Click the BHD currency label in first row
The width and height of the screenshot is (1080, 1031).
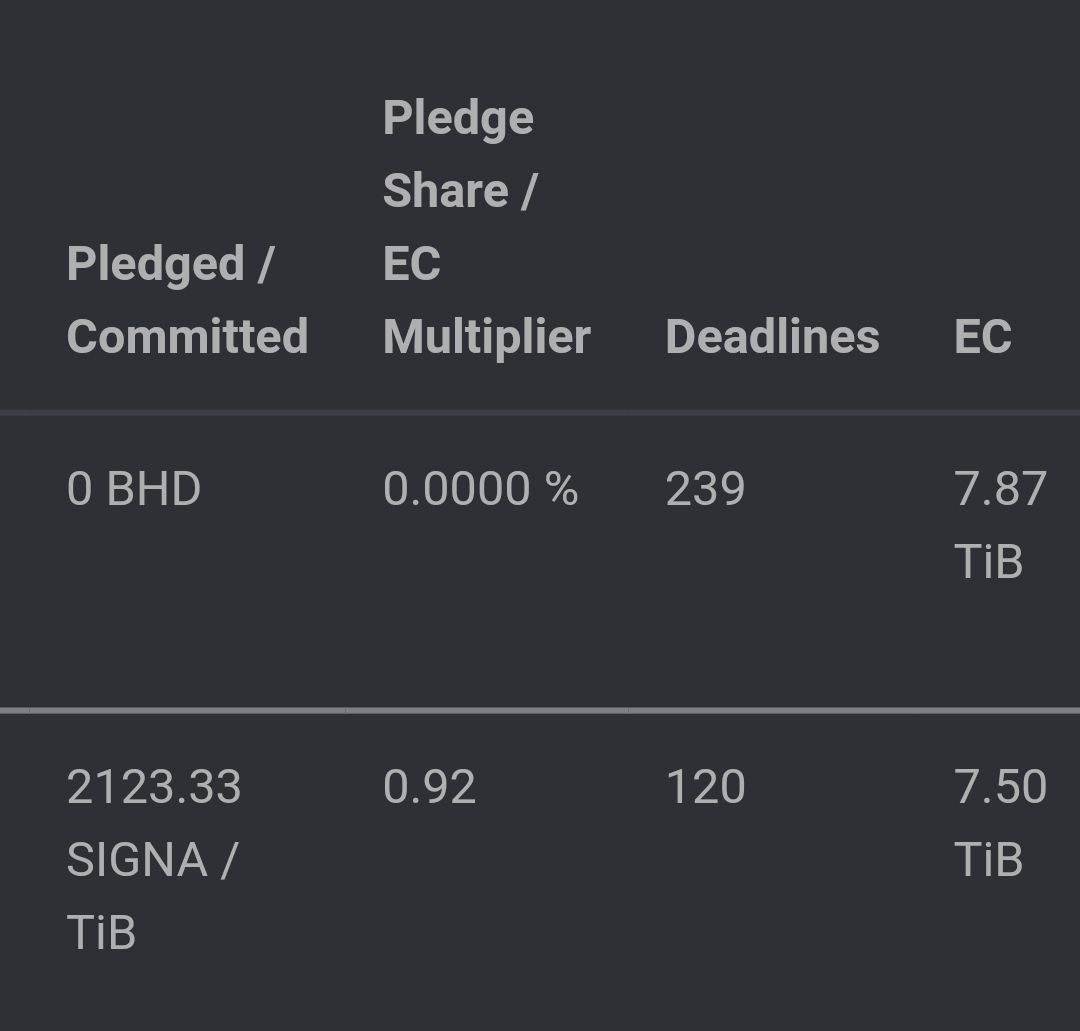pos(154,489)
